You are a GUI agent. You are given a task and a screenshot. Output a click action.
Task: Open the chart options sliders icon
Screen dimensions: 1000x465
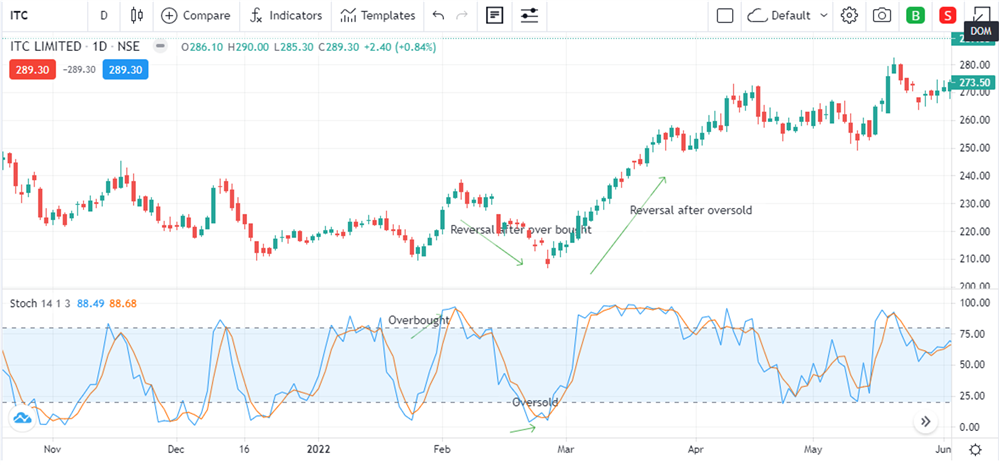(x=529, y=15)
